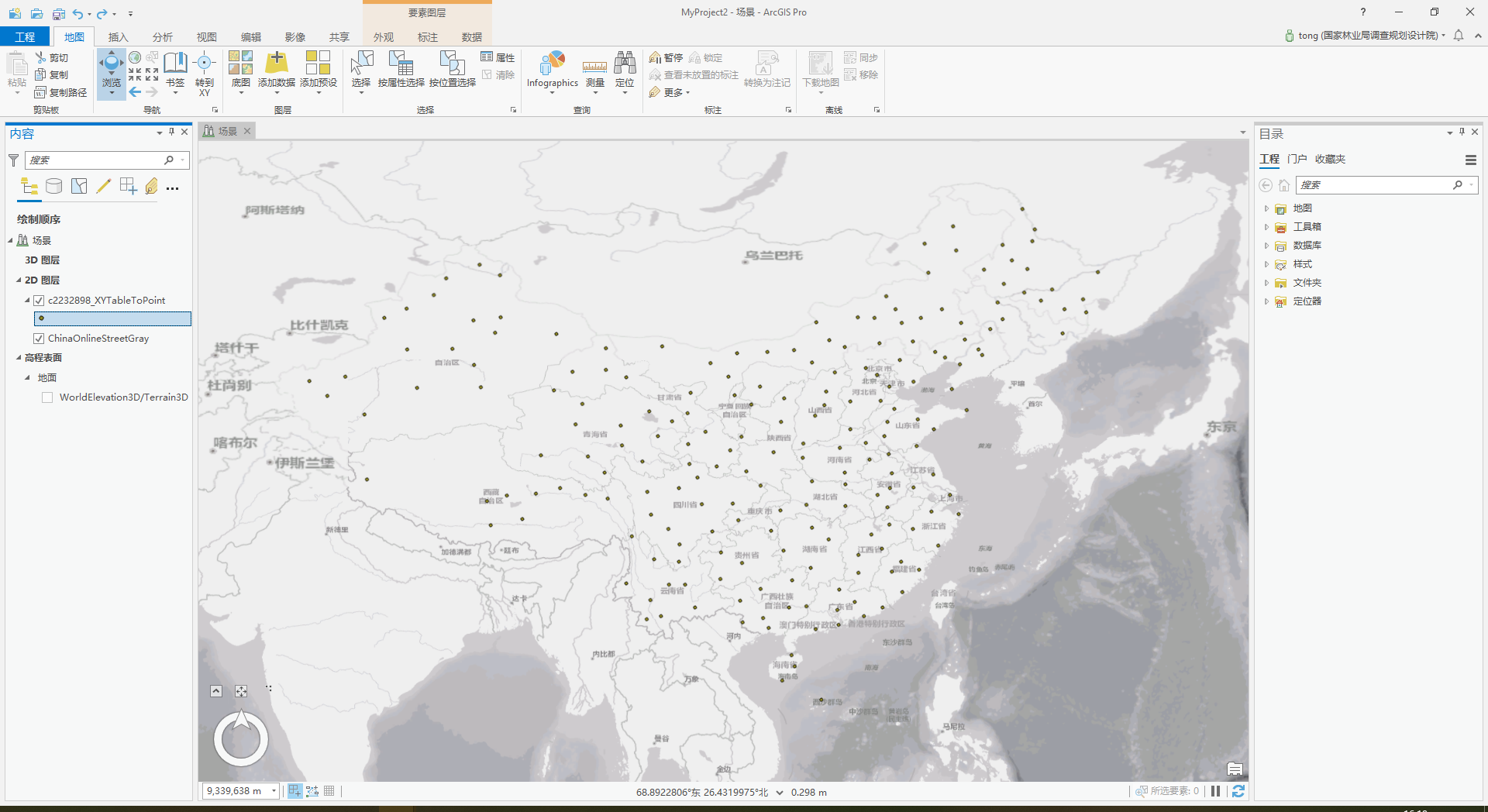Viewport: 1488px width, 812px height.
Task: Open the map scale dropdown
Action: [272, 790]
